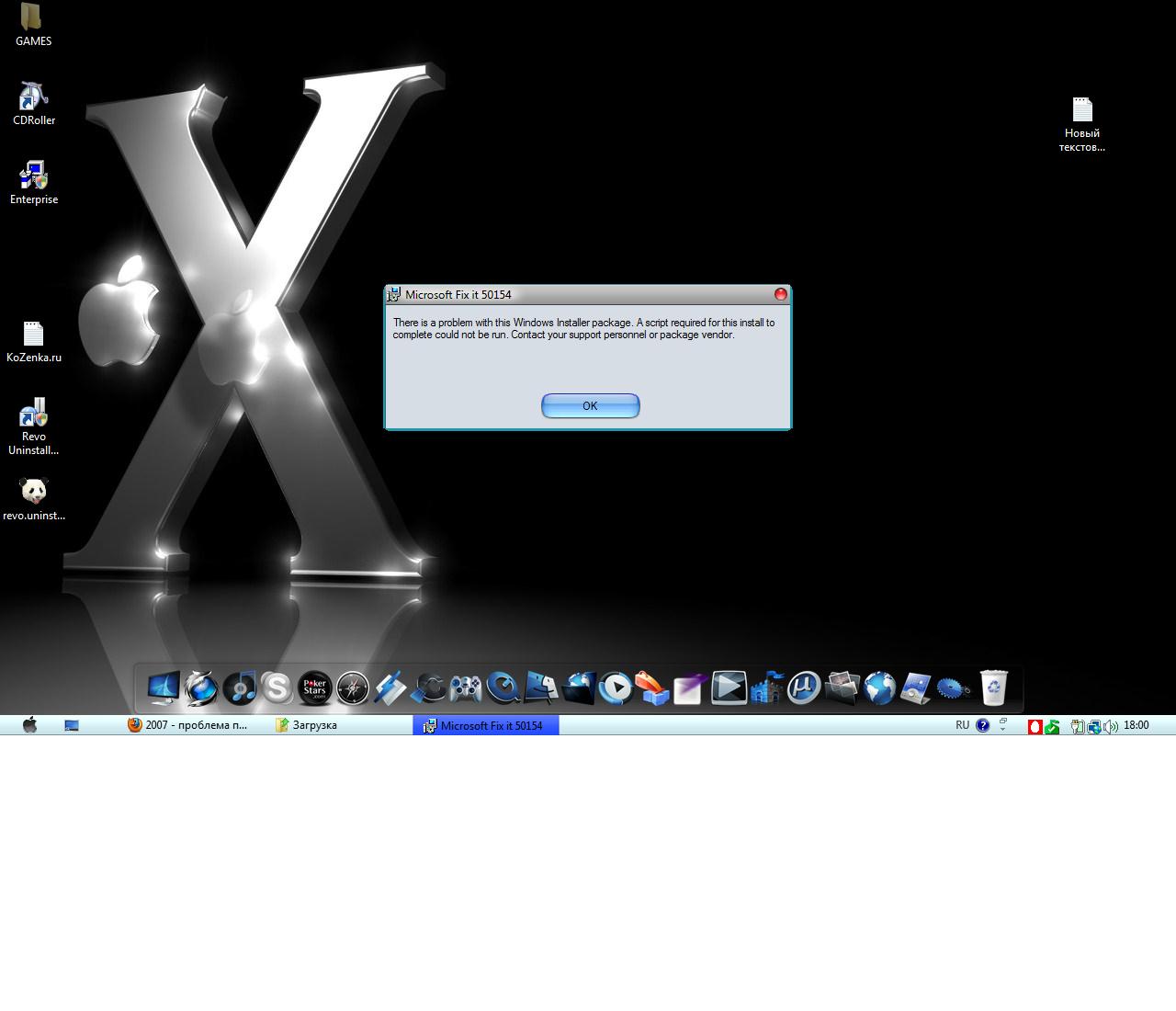Open the RU language indicator

coord(962,725)
